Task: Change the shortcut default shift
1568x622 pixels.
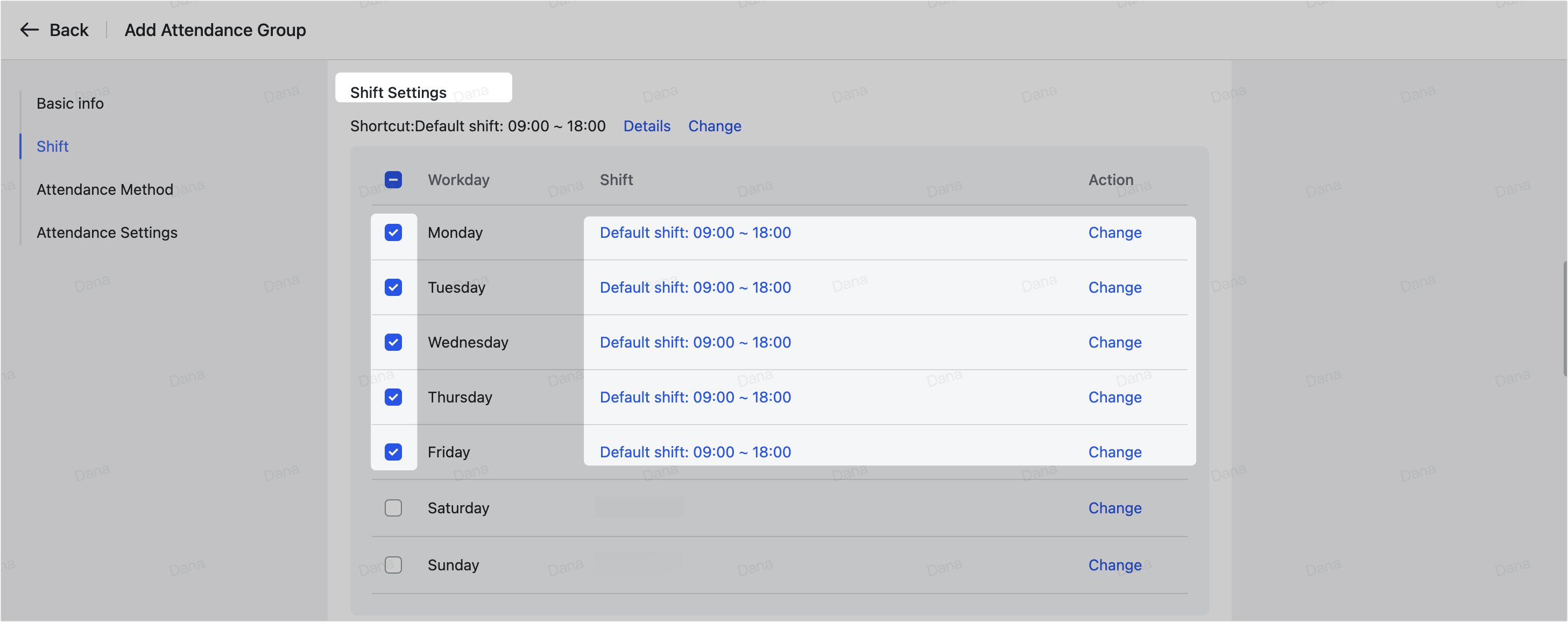Action: [x=715, y=126]
